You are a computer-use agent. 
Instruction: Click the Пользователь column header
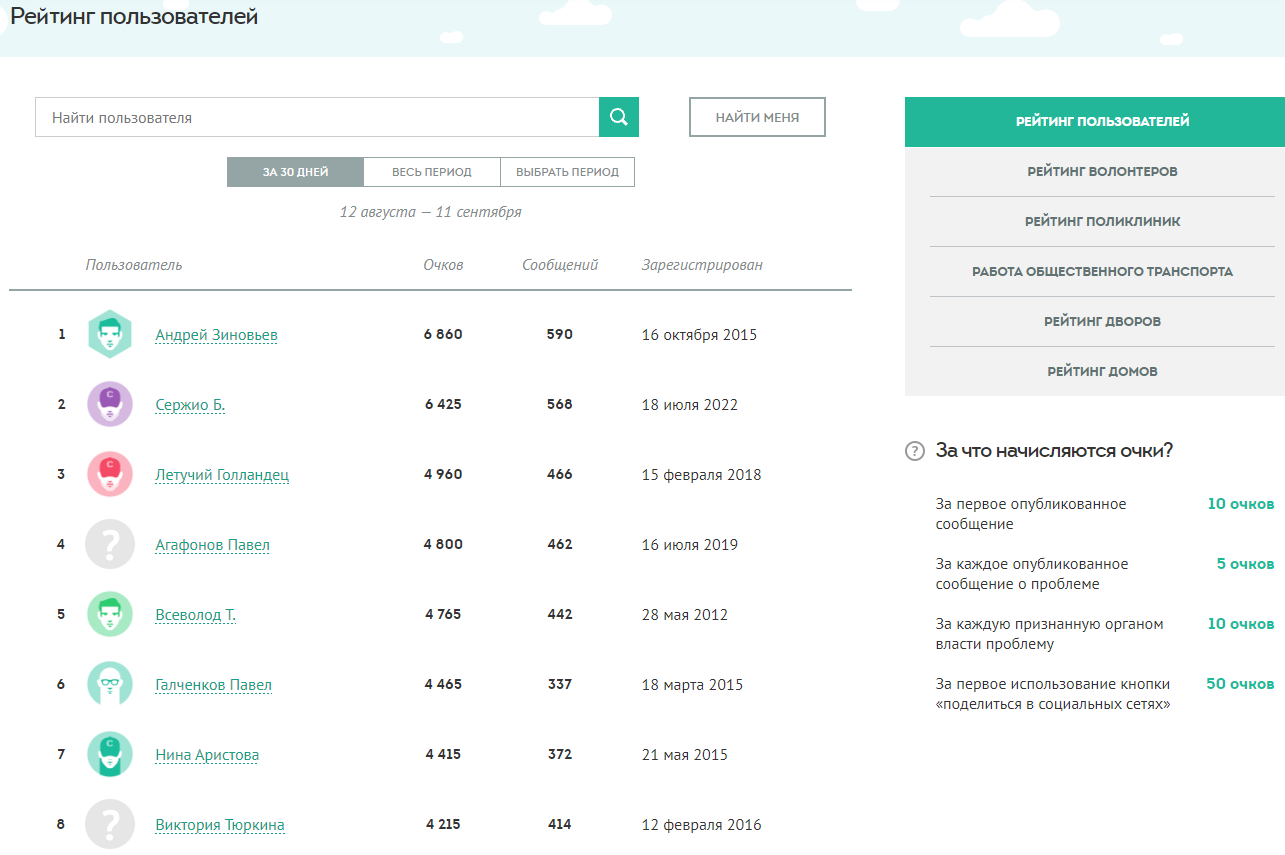134,265
